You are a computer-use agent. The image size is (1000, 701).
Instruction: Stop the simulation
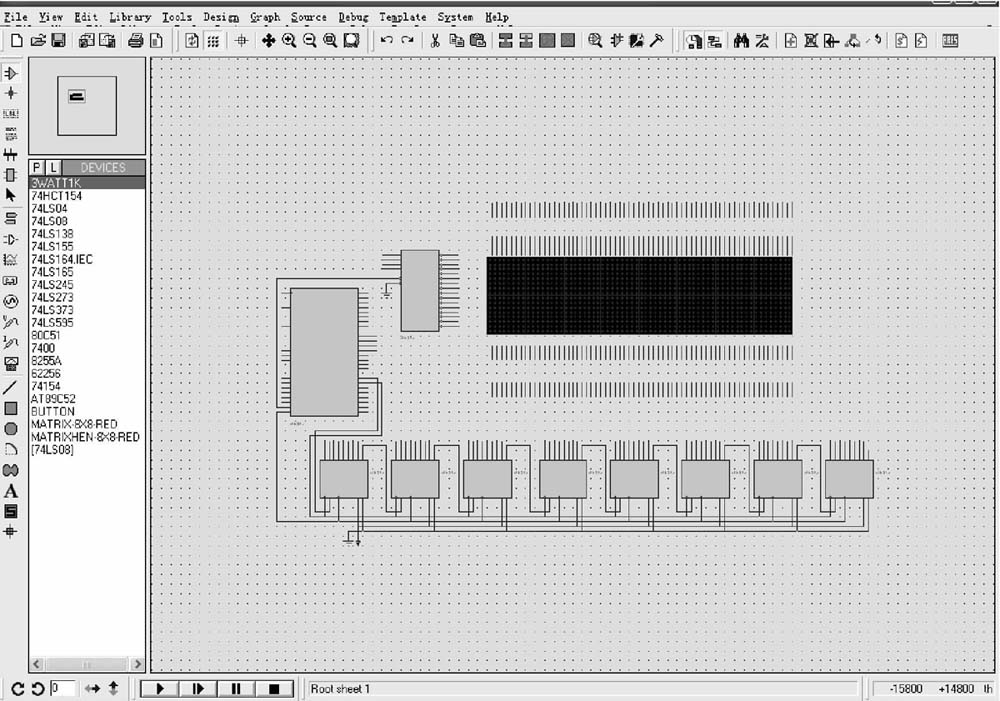(274, 689)
